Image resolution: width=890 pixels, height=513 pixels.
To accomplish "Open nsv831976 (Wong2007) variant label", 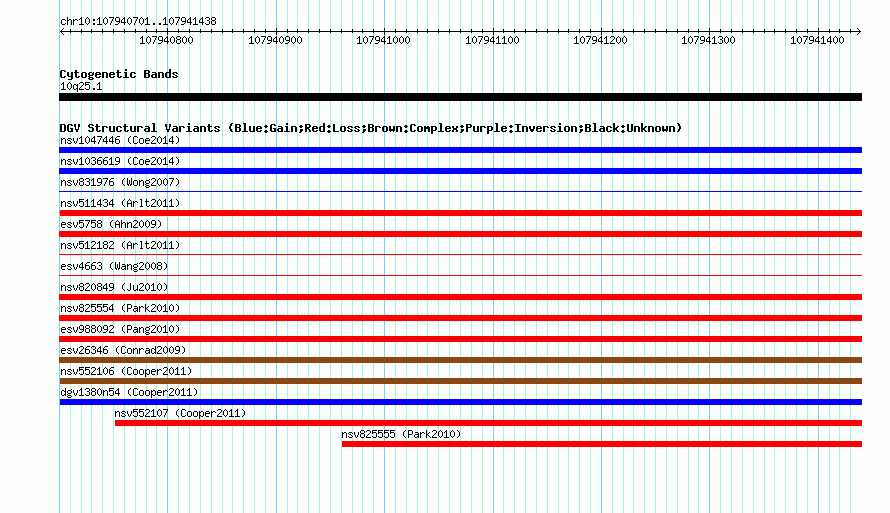I will [x=120, y=182].
